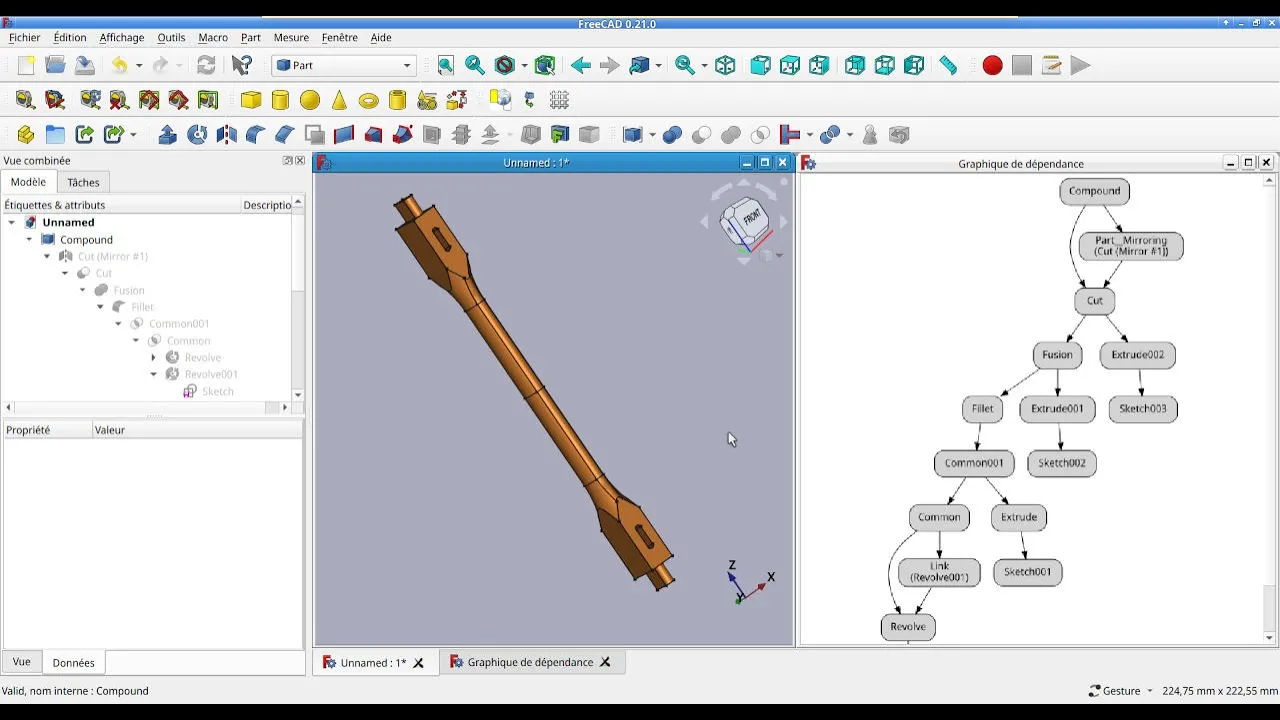The image size is (1280, 720).
Task: Open a file with folder icon
Action: (55, 65)
